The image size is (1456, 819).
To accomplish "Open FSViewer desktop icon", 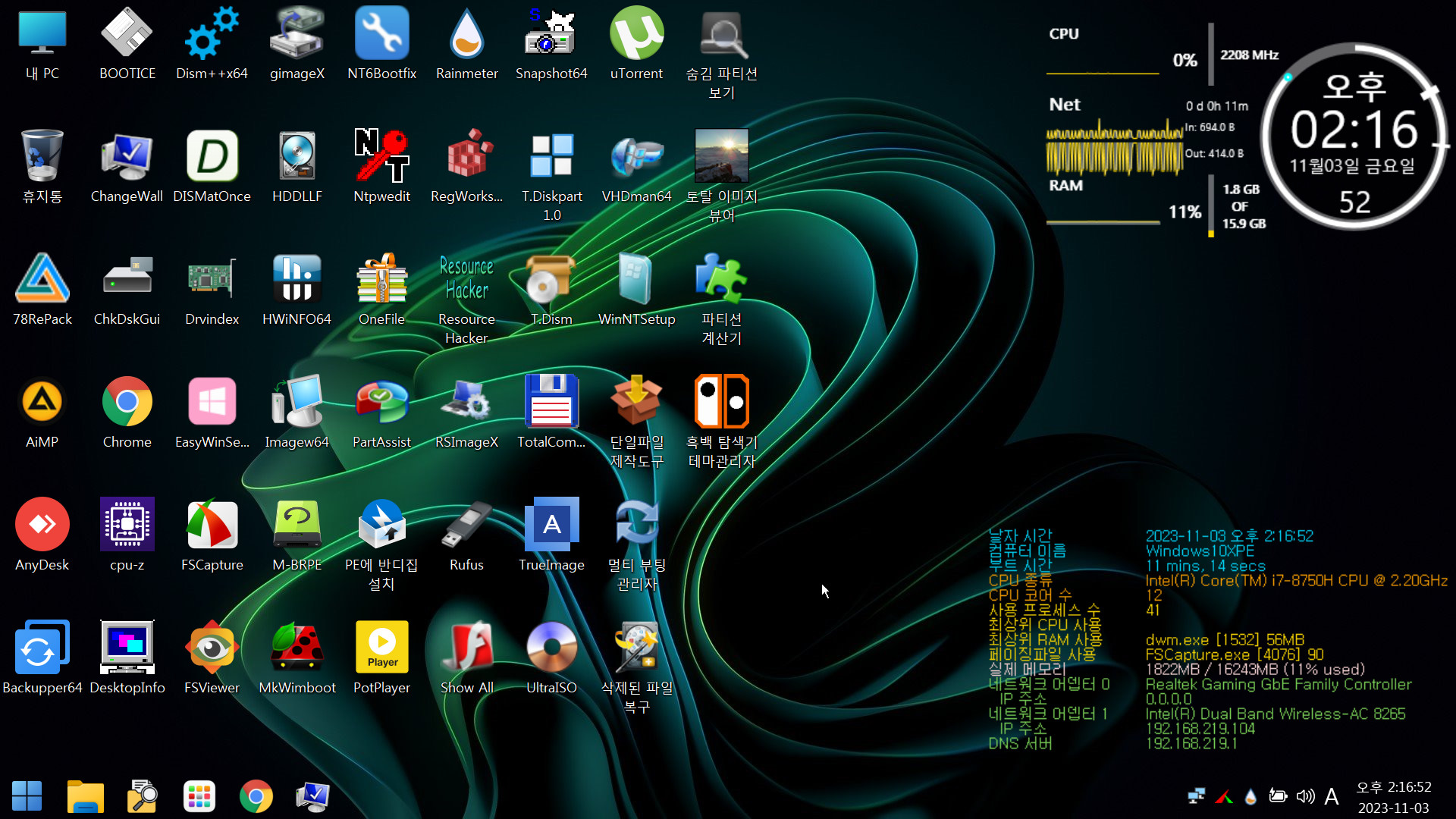I will (x=212, y=658).
